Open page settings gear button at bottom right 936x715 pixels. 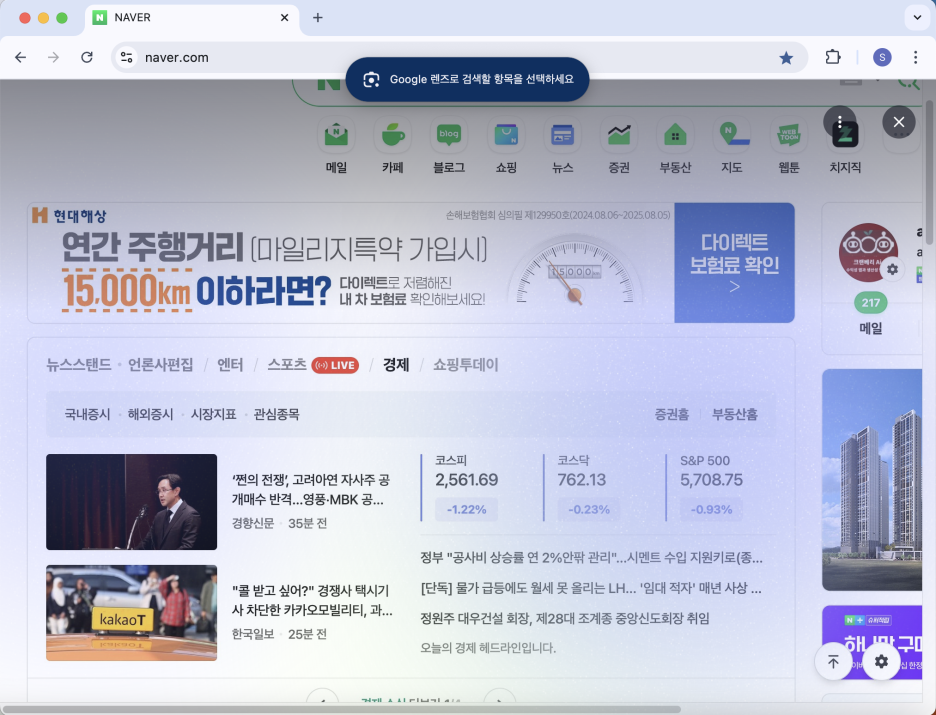881,661
